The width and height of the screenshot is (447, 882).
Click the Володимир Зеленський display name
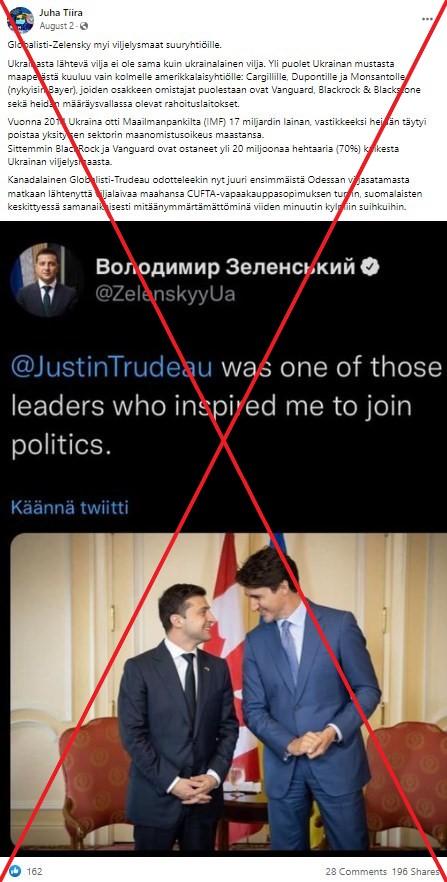click(x=225, y=267)
